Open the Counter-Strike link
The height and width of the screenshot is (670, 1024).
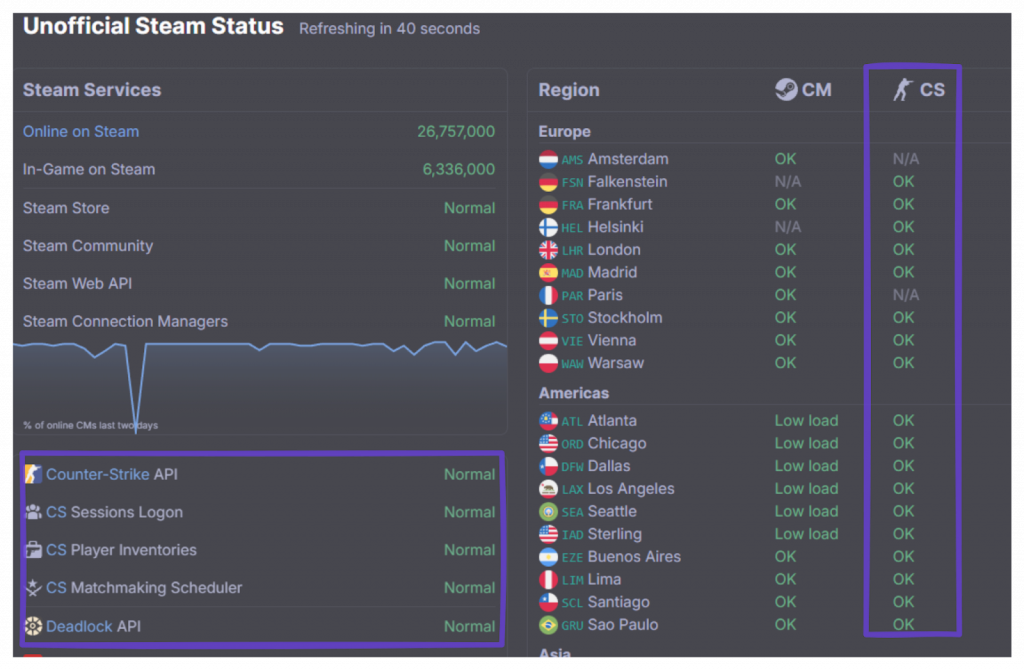(98, 474)
